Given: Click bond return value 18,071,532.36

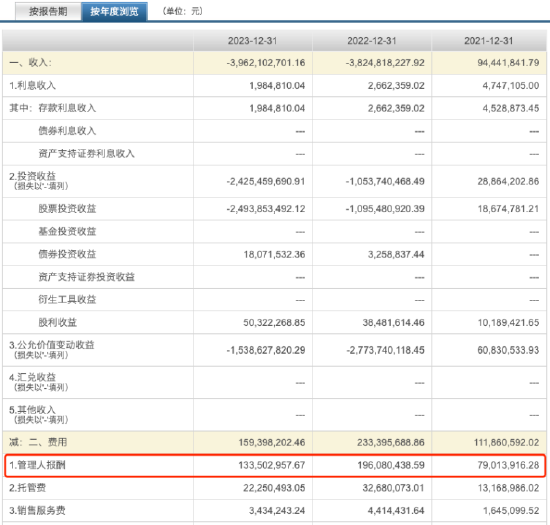Looking at the screenshot, I should (275, 254).
